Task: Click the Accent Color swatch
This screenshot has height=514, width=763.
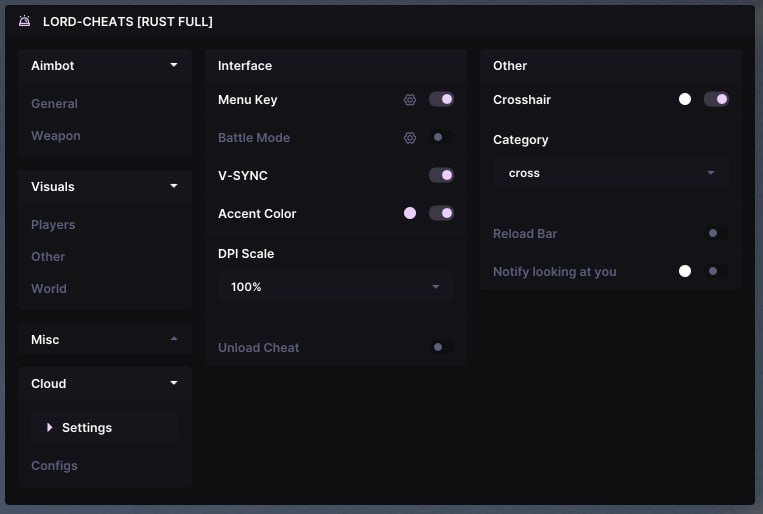Action: click(x=410, y=214)
